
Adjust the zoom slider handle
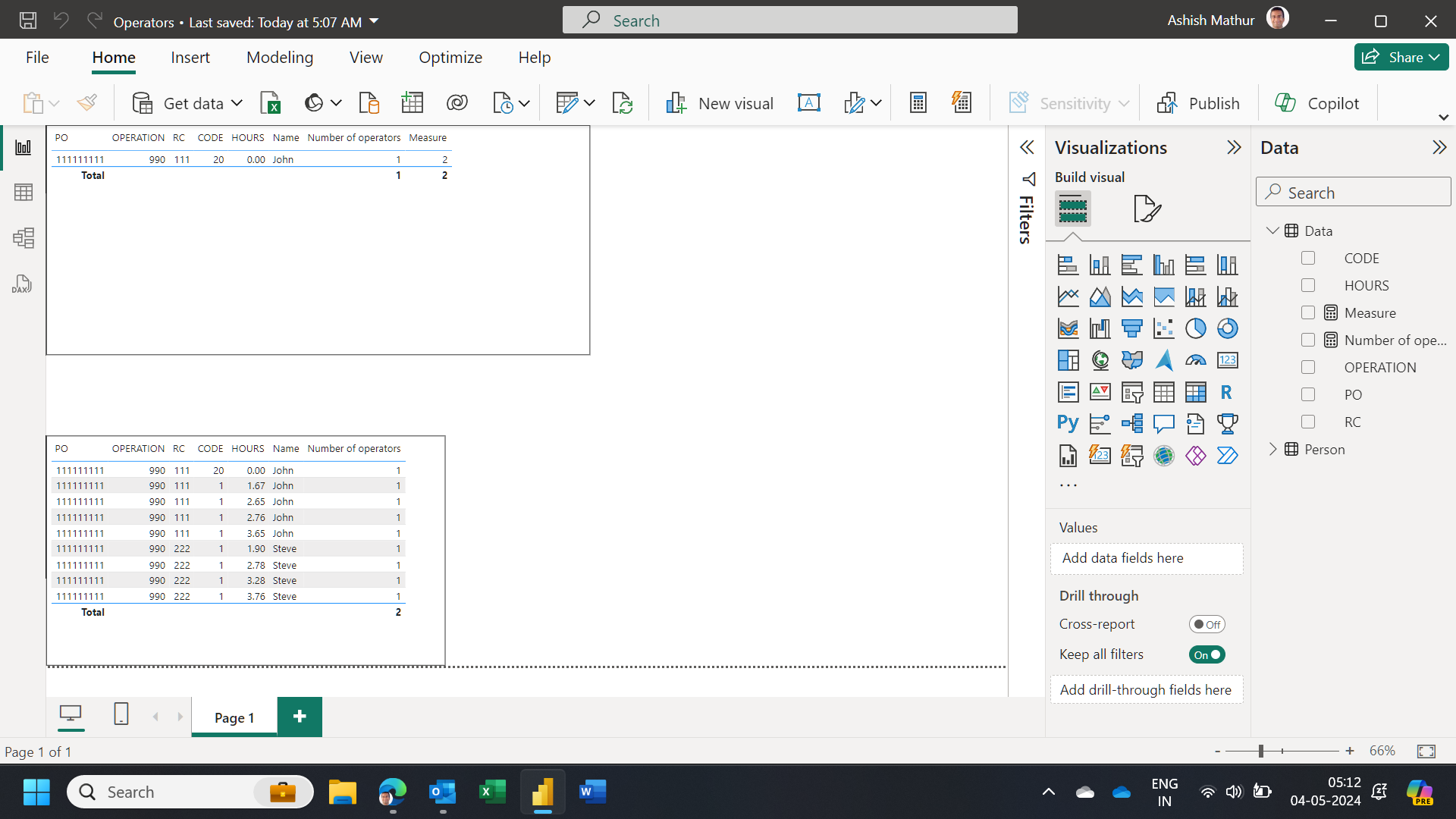(1261, 751)
